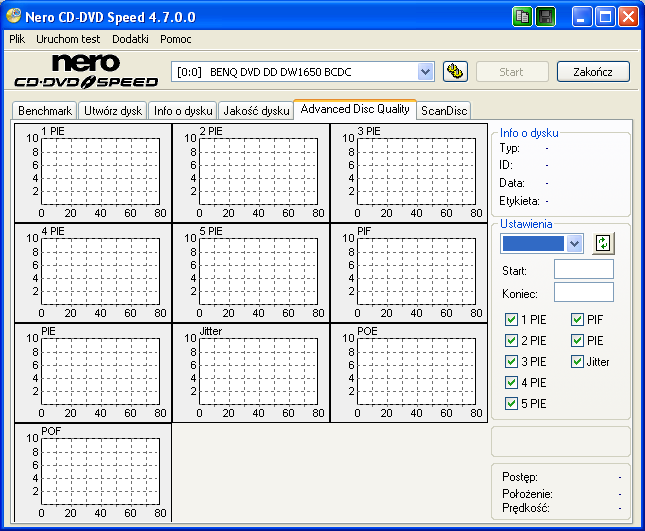Uncheck the 1 PIE checkbox
The height and width of the screenshot is (531, 645).
[x=511, y=320]
